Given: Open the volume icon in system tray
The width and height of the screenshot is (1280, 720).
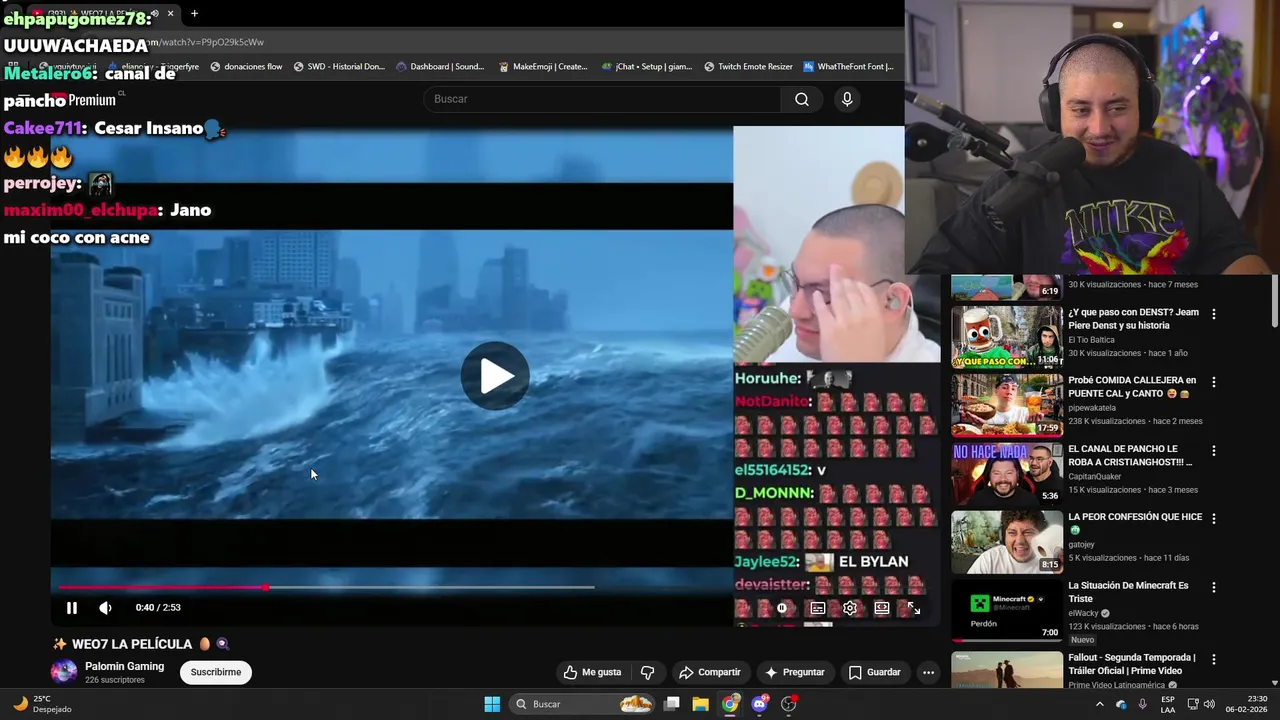Looking at the screenshot, I should (x=1209, y=704).
